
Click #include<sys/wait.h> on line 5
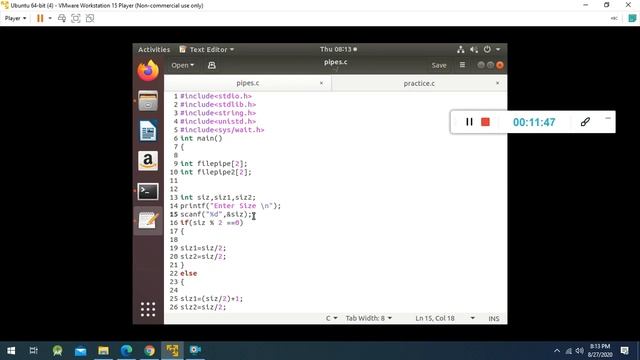pos(222,130)
